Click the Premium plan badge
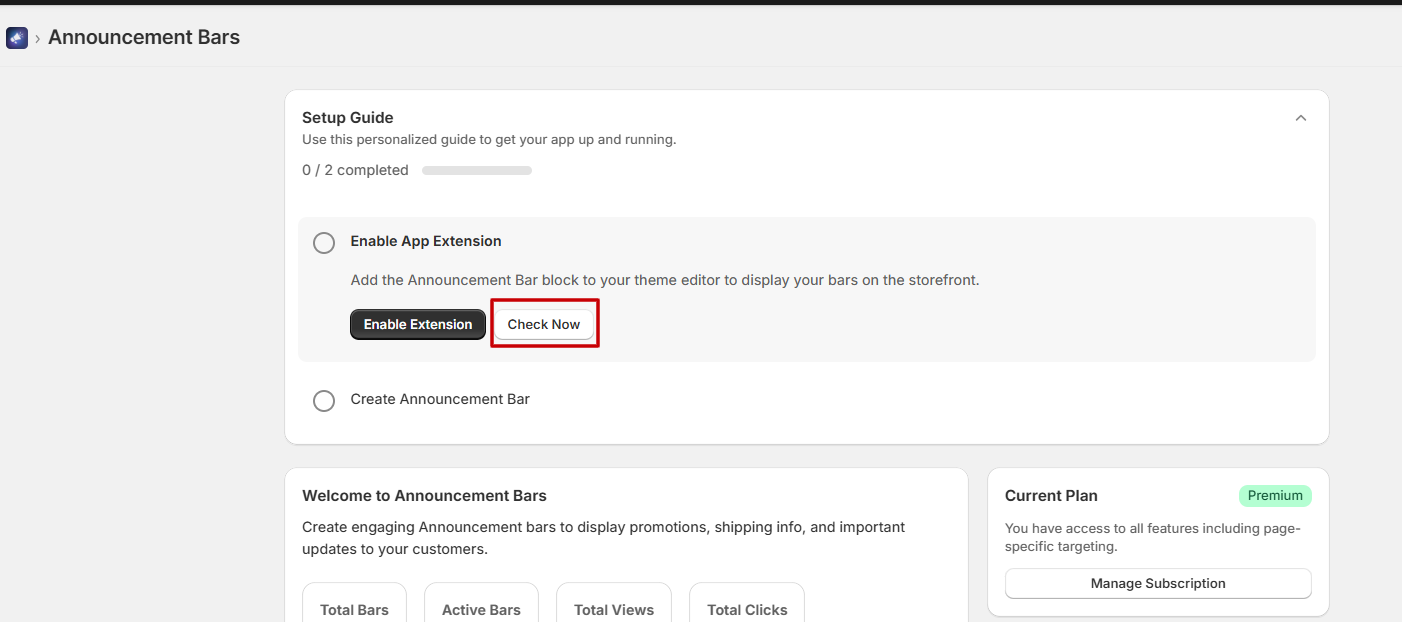1402x622 pixels. pos(1274,496)
